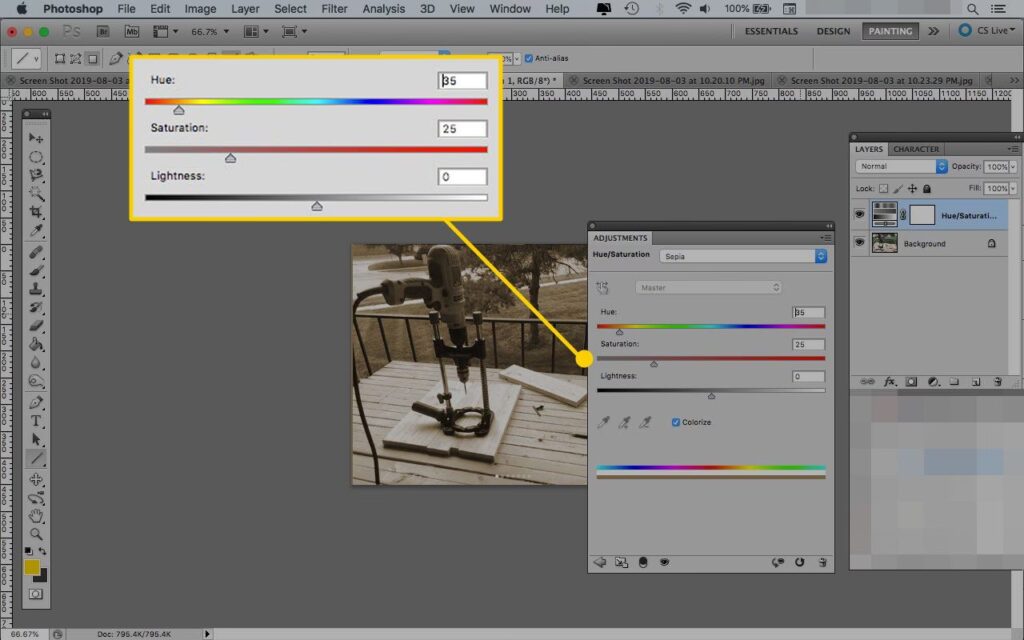Select the Crop tool in the toolbox
The height and width of the screenshot is (640, 1024).
pyautogui.click(x=36, y=213)
